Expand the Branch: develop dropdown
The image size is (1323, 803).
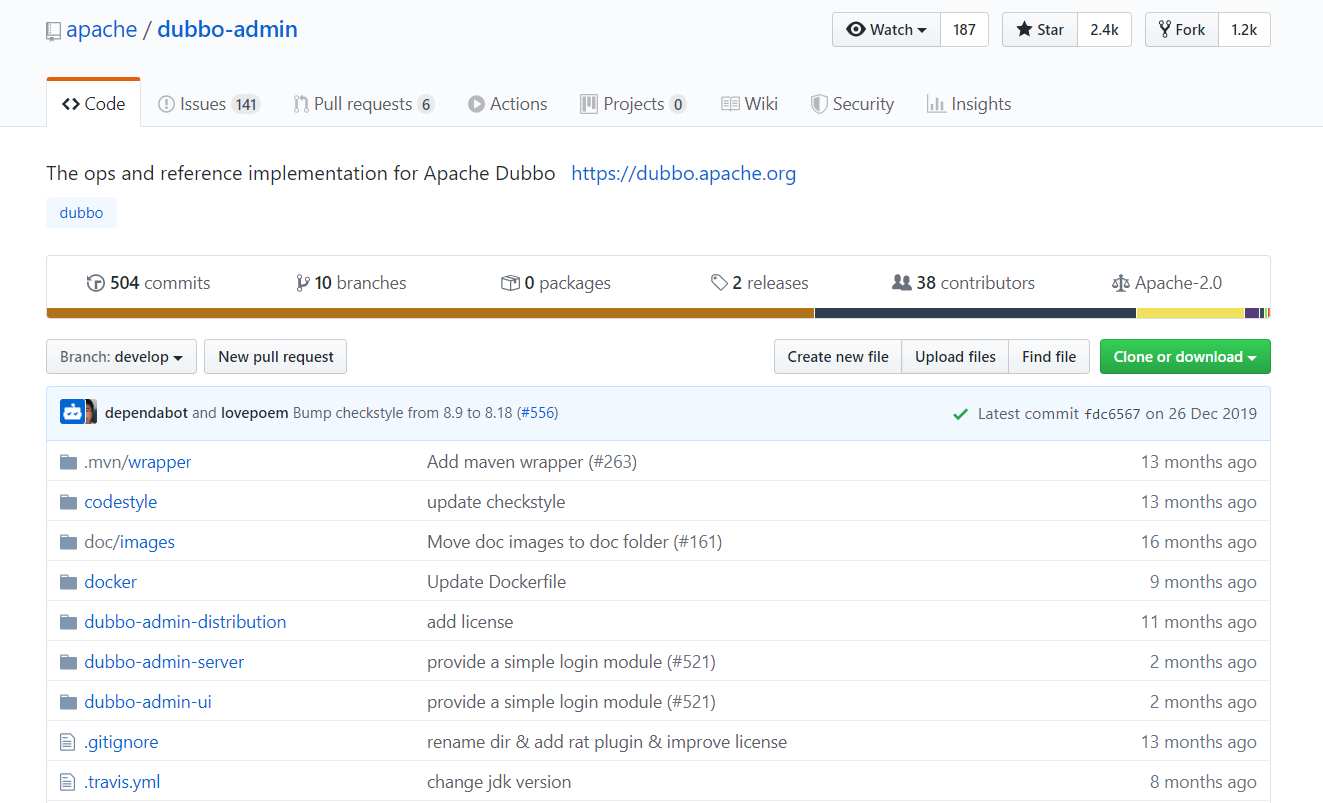pyautogui.click(x=121, y=357)
